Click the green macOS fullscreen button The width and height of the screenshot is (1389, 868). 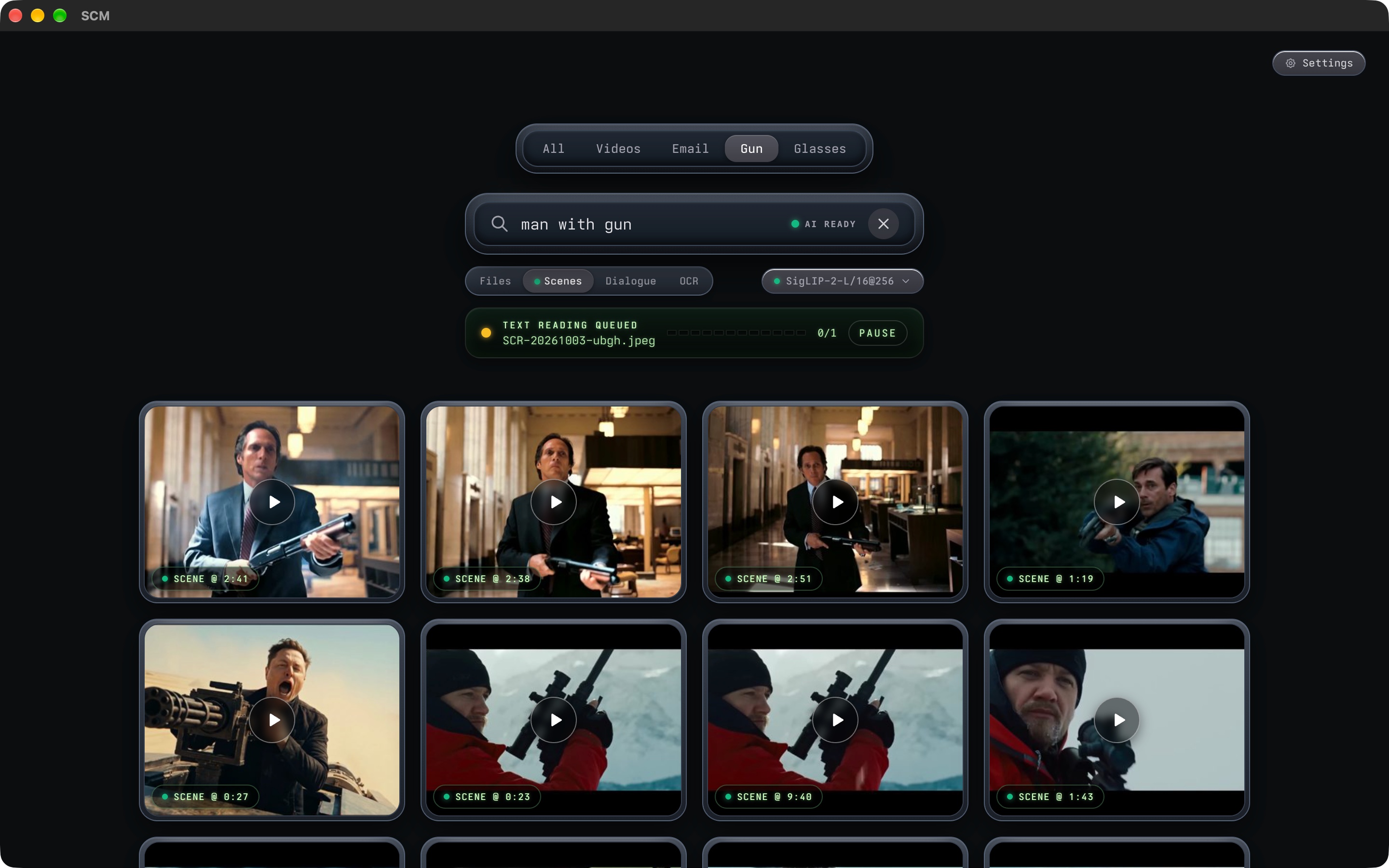(60, 15)
